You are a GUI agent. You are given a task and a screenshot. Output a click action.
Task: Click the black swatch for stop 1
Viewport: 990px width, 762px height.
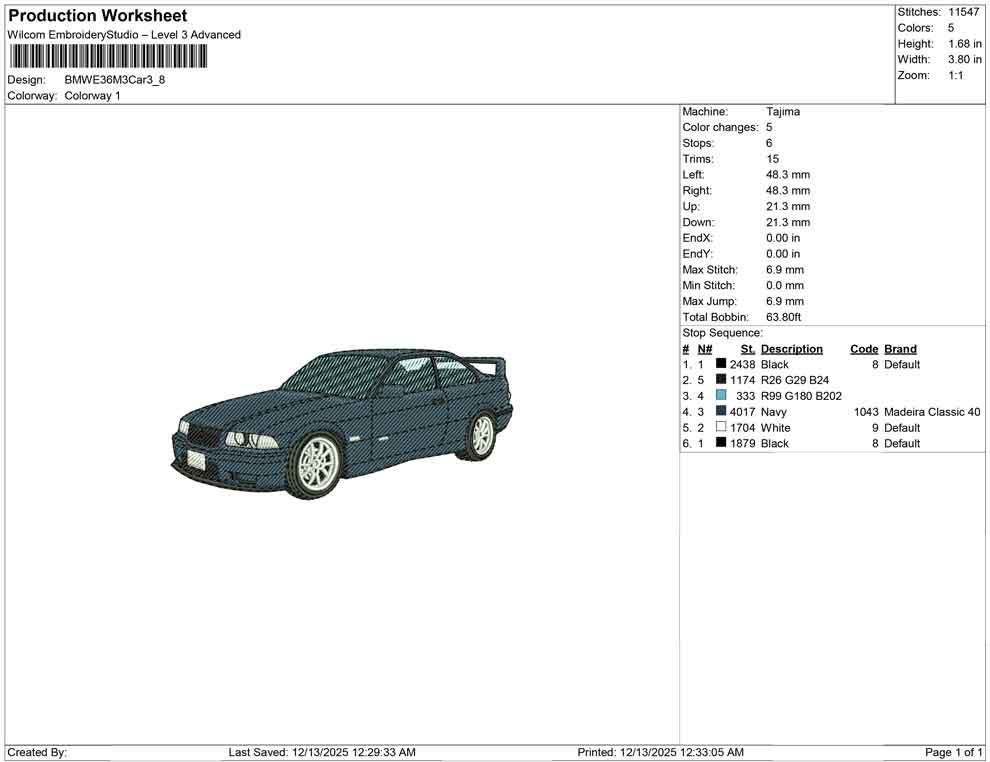[x=721, y=364]
